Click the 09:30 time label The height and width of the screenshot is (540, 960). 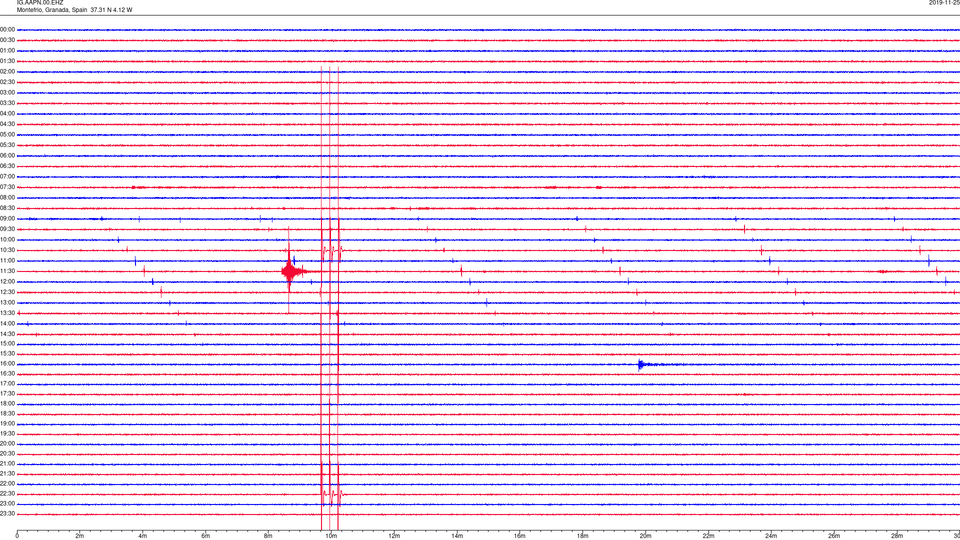7,229
